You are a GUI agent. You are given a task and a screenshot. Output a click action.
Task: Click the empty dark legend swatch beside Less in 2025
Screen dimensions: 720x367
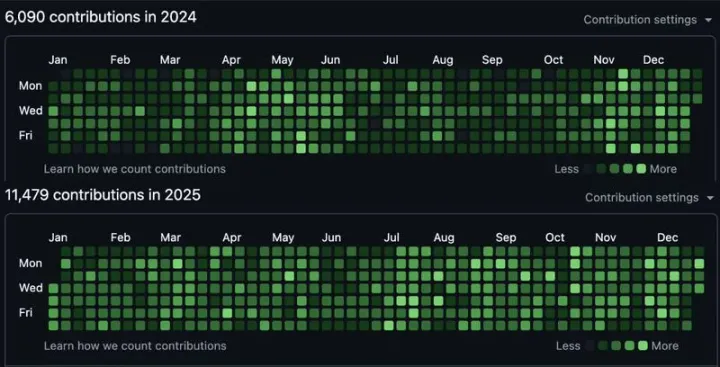pos(590,345)
